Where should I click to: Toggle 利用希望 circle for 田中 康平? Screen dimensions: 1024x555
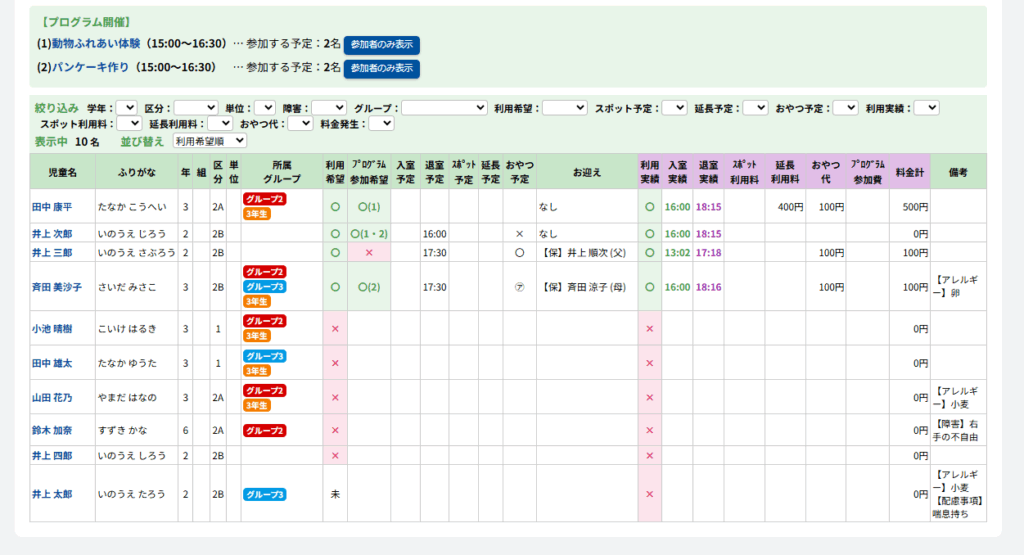335,207
